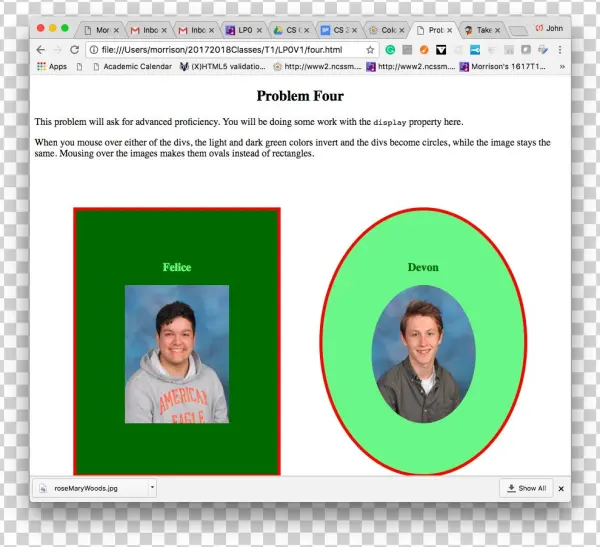This screenshot has height=547, width=600.
Task: Close the current Prob tab
Action: (x=450, y=30)
